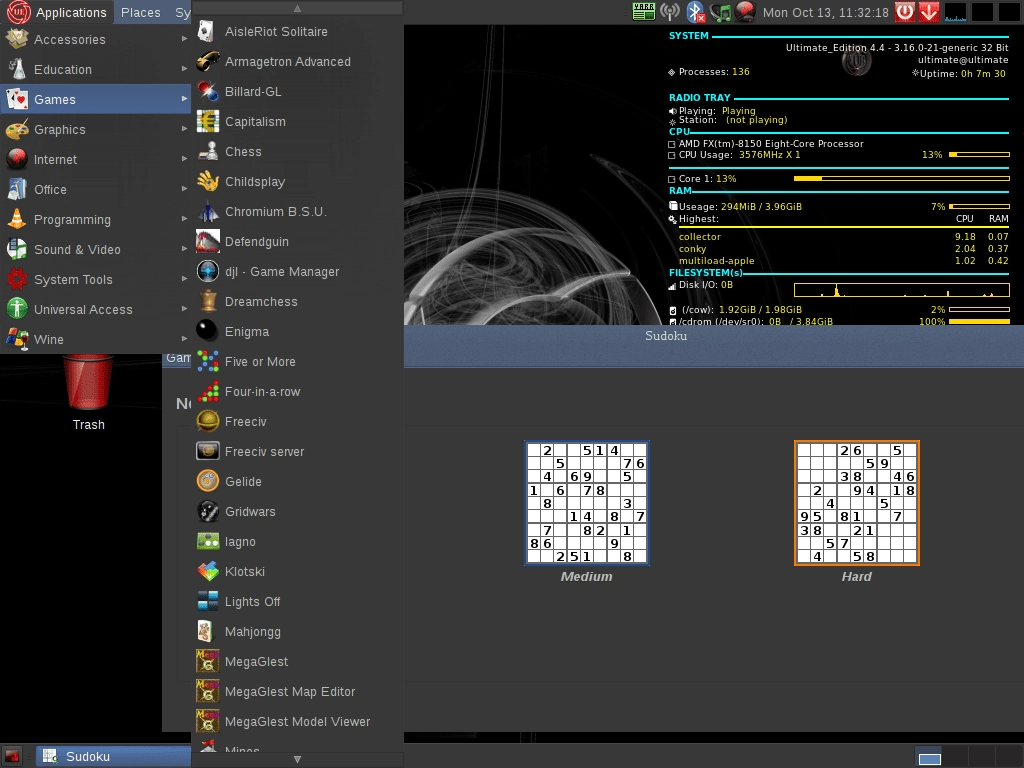This screenshot has width=1024, height=768.
Task: Launch Four-in-a-row icon
Action: 208,392
